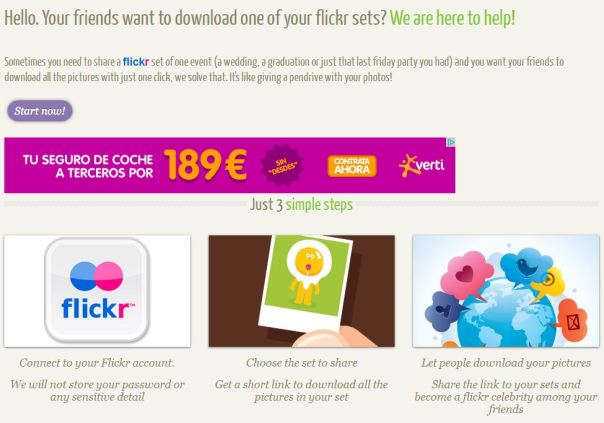
Task: Click the Verti logo in the ad
Action: click(422, 166)
